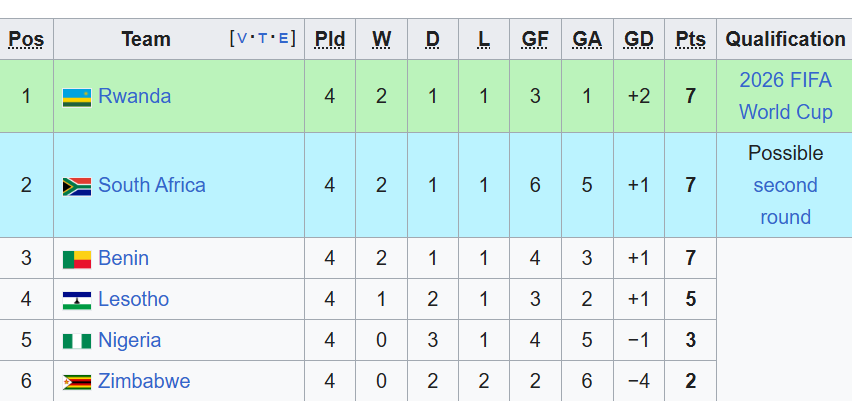Open the Rwanda team link
Image resolution: width=852 pixels, height=401 pixels.
point(134,96)
